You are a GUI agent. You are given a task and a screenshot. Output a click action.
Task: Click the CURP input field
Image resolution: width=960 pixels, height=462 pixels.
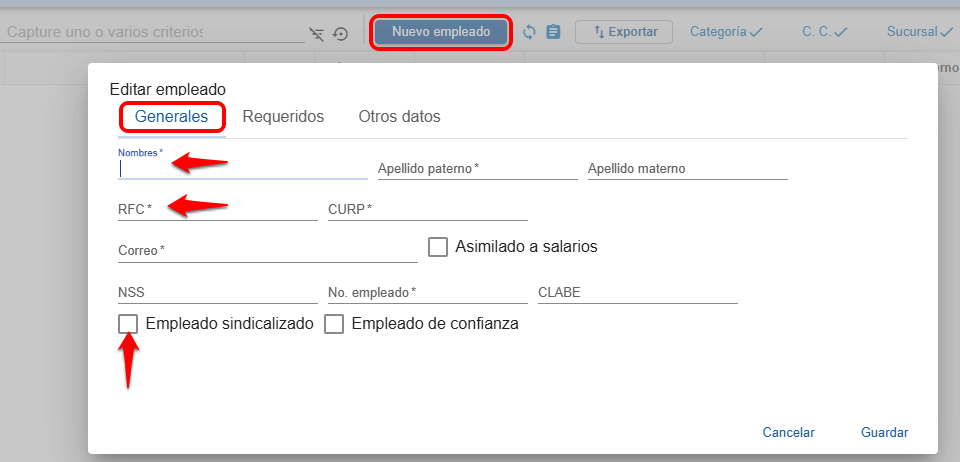[x=427, y=209]
